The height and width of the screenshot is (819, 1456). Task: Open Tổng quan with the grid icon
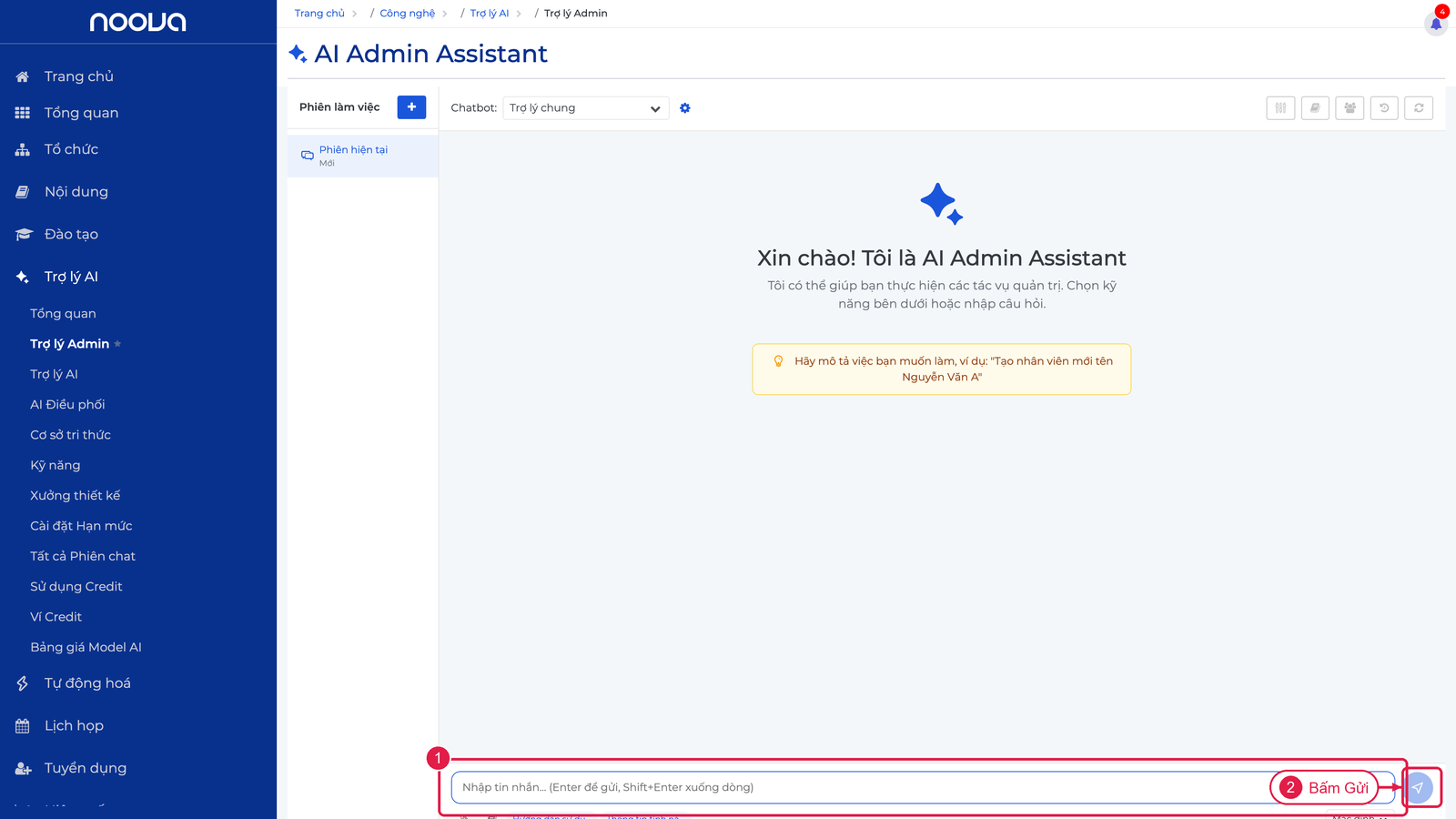(23, 113)
